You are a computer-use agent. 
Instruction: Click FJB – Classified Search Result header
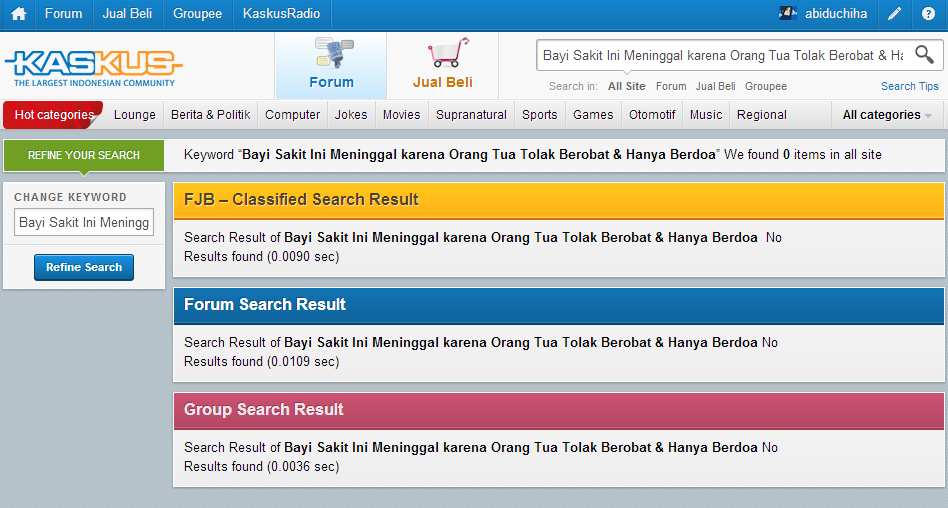[559, 200]
